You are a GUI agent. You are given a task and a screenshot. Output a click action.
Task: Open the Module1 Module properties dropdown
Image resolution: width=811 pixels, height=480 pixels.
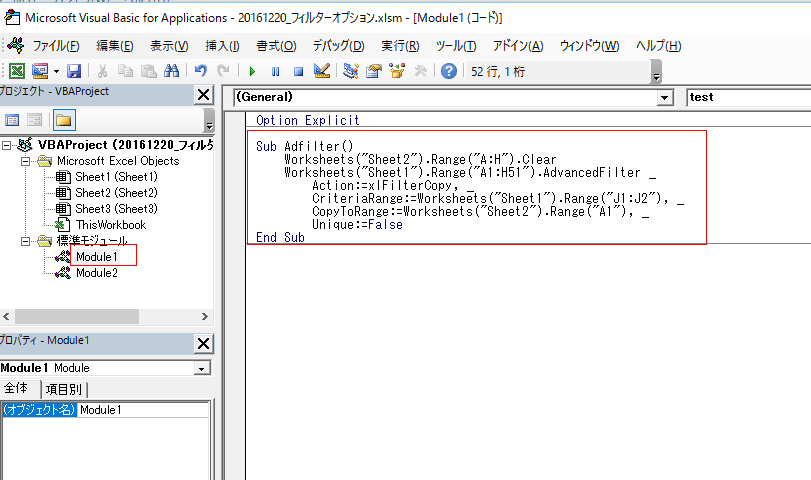click(x=203, y=368)
